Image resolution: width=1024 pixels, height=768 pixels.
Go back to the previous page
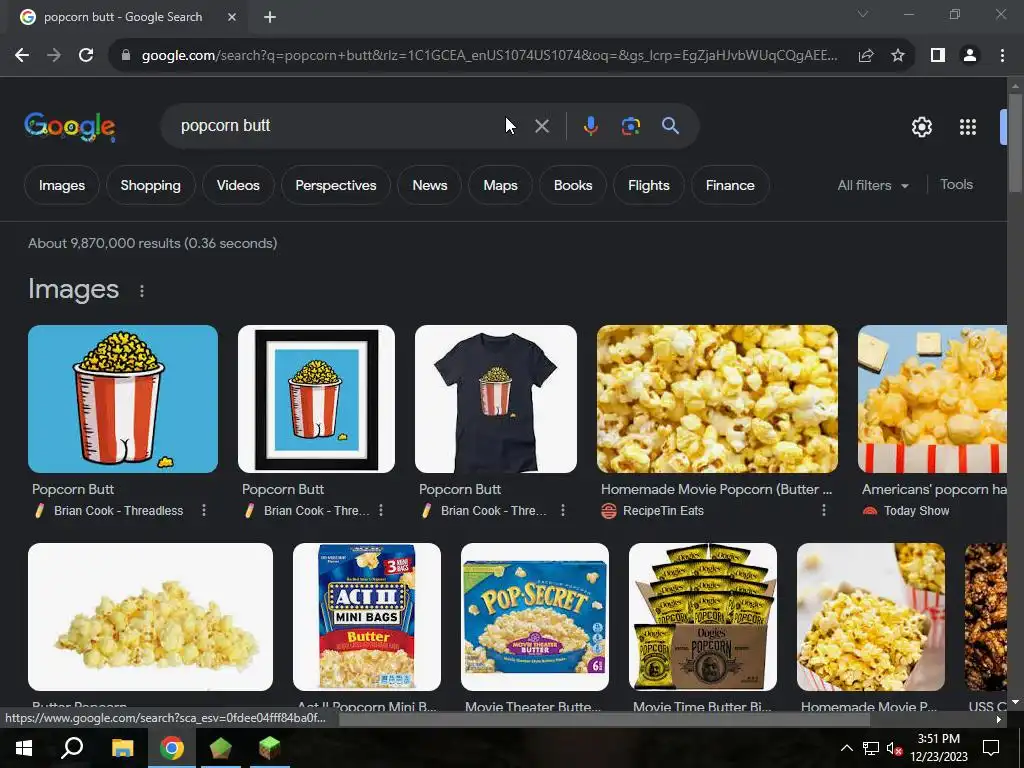(x=22, y=56)
